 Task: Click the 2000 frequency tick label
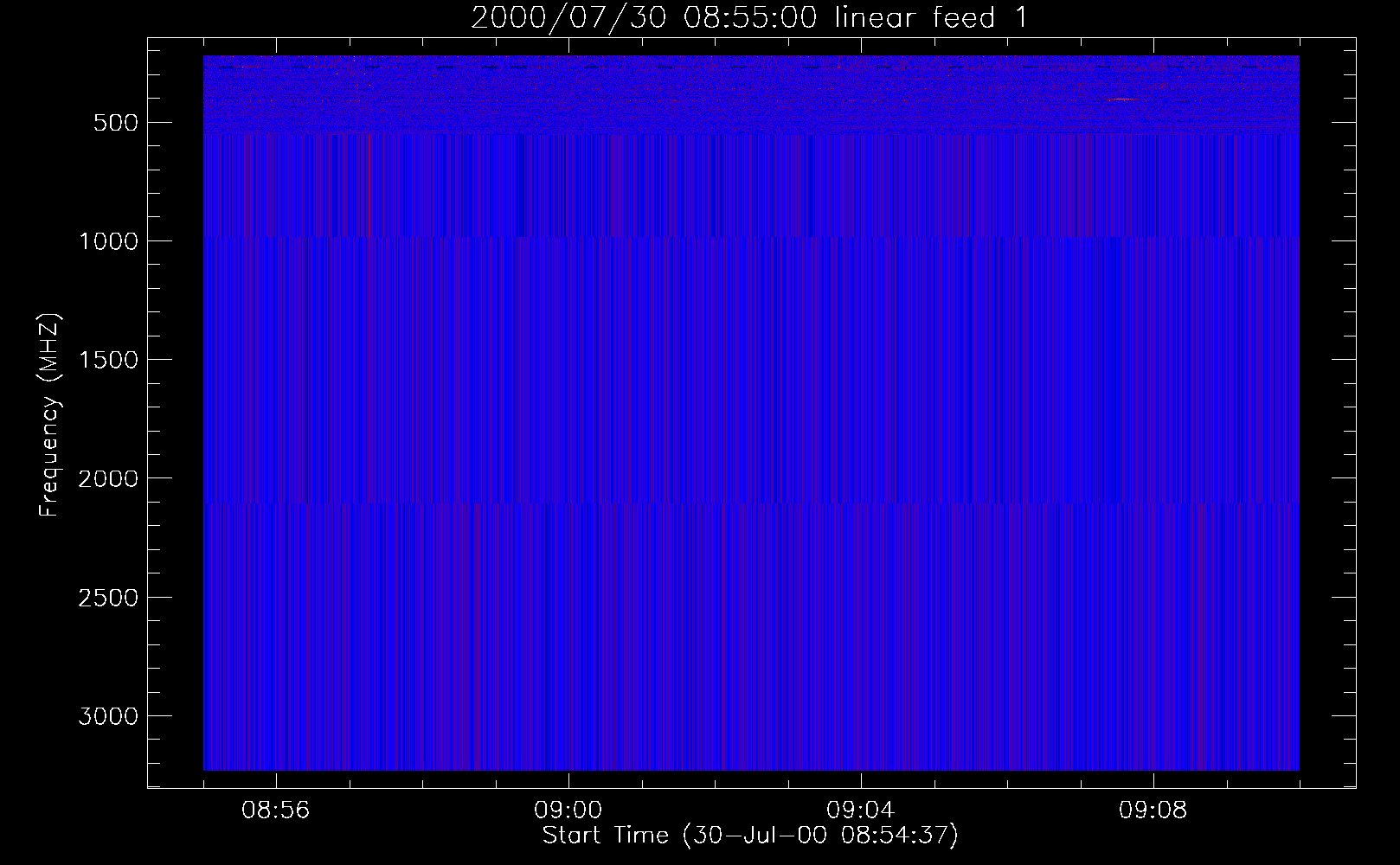coord(108,478)
